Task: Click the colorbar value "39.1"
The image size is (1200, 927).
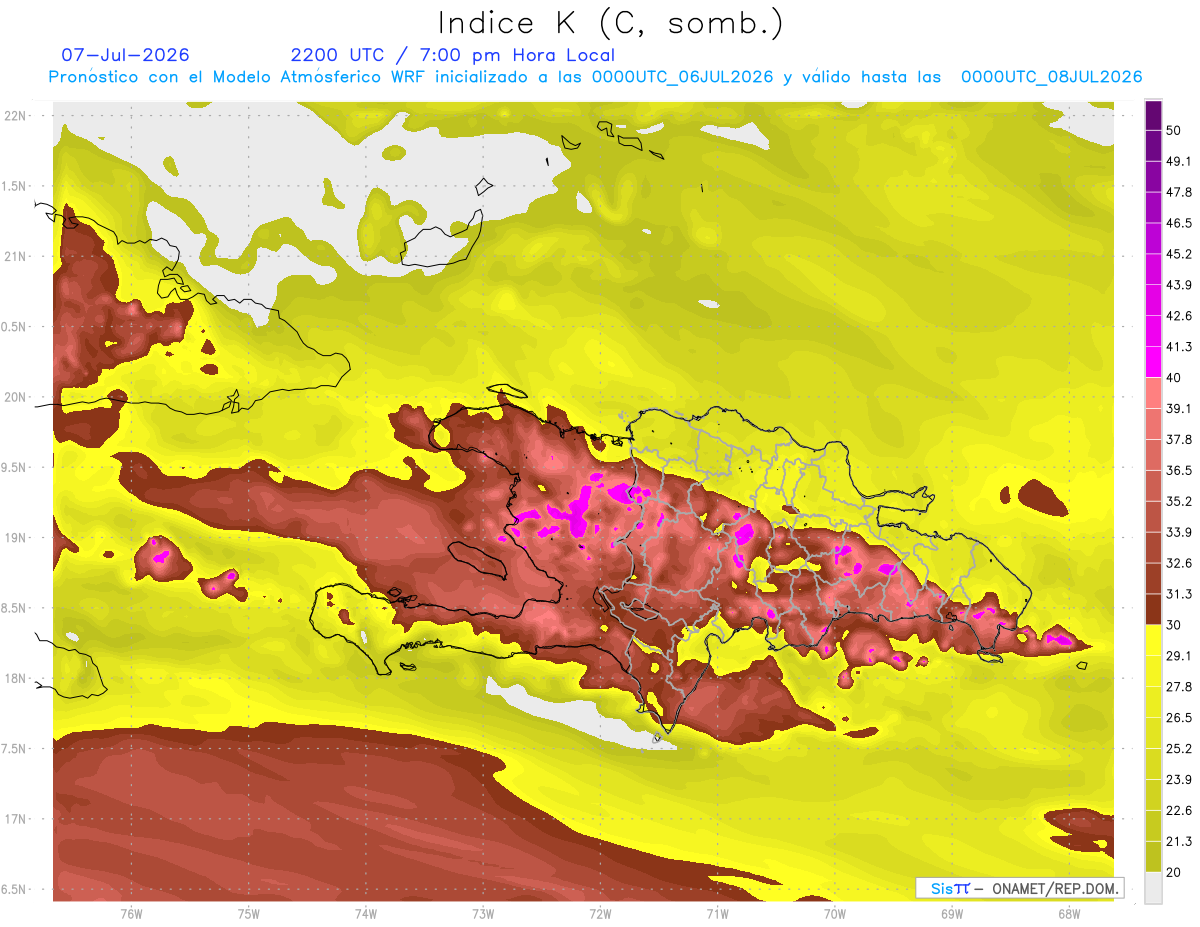Action: point(1178,408)
